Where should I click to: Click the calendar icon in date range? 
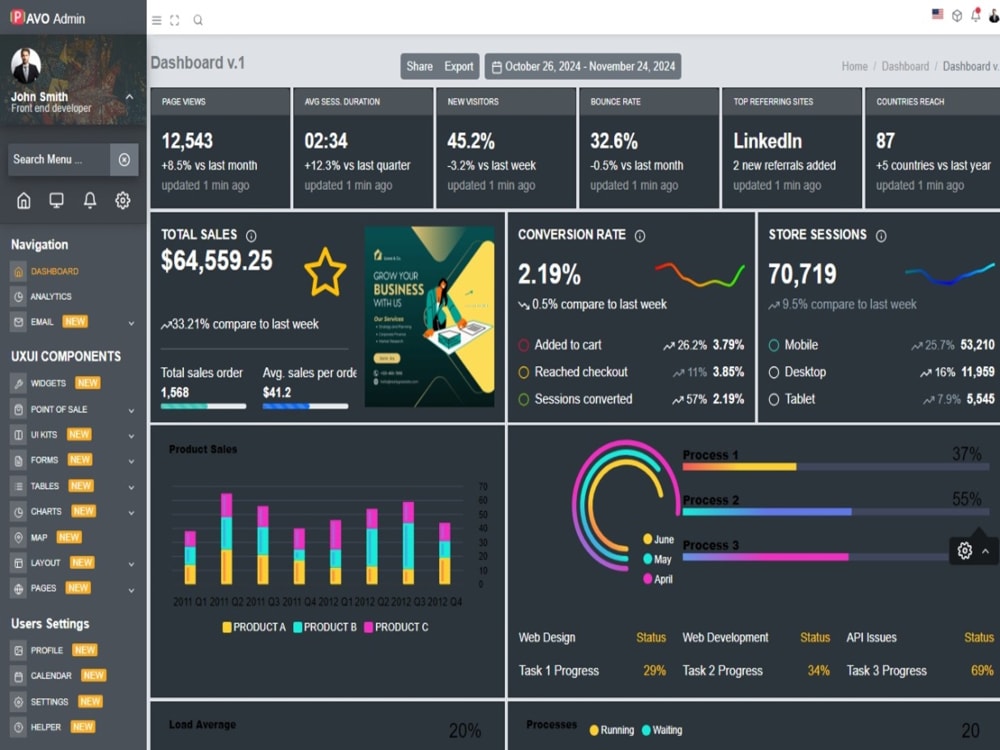point(497,67)
